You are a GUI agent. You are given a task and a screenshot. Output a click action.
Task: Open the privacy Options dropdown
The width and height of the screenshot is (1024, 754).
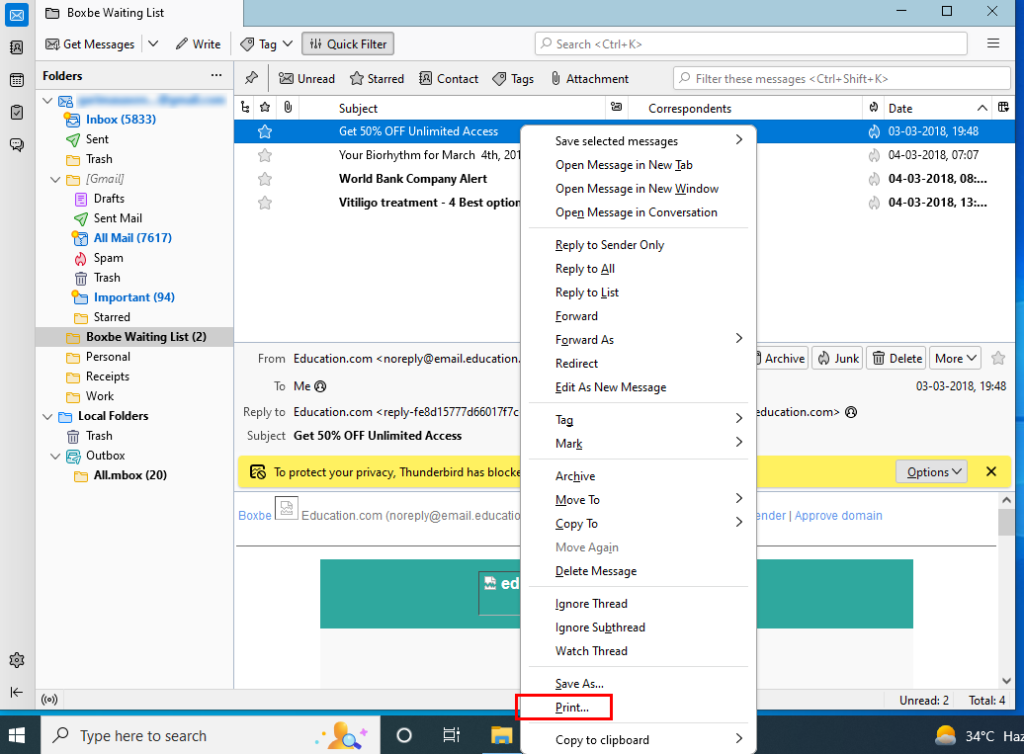pyautogui.click(x=933, y=472)
